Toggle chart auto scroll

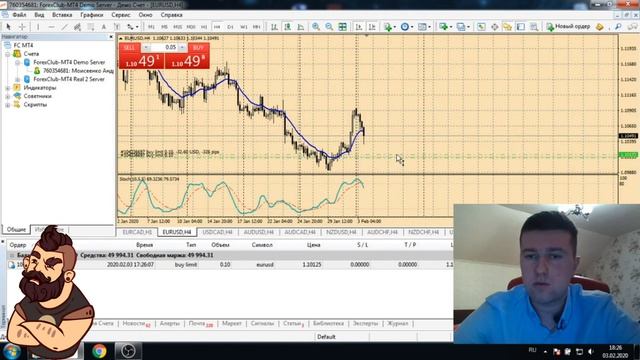click(x=359, y=27)
